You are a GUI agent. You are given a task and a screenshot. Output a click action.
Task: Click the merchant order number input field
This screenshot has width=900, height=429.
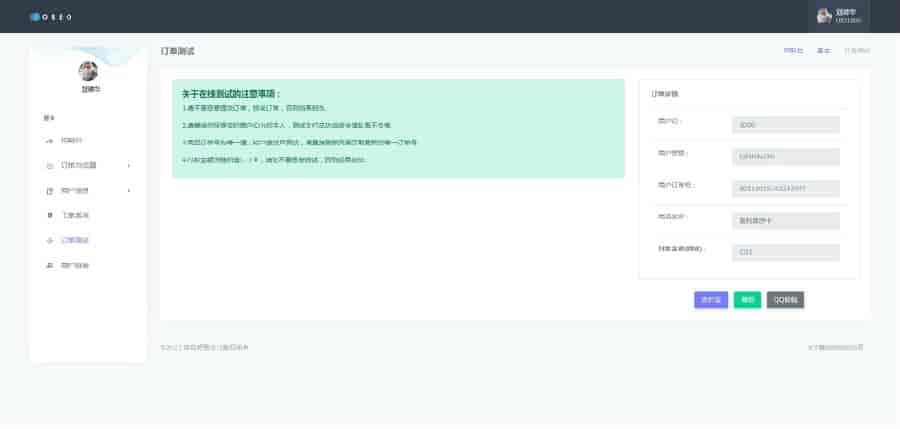[786, 188]
